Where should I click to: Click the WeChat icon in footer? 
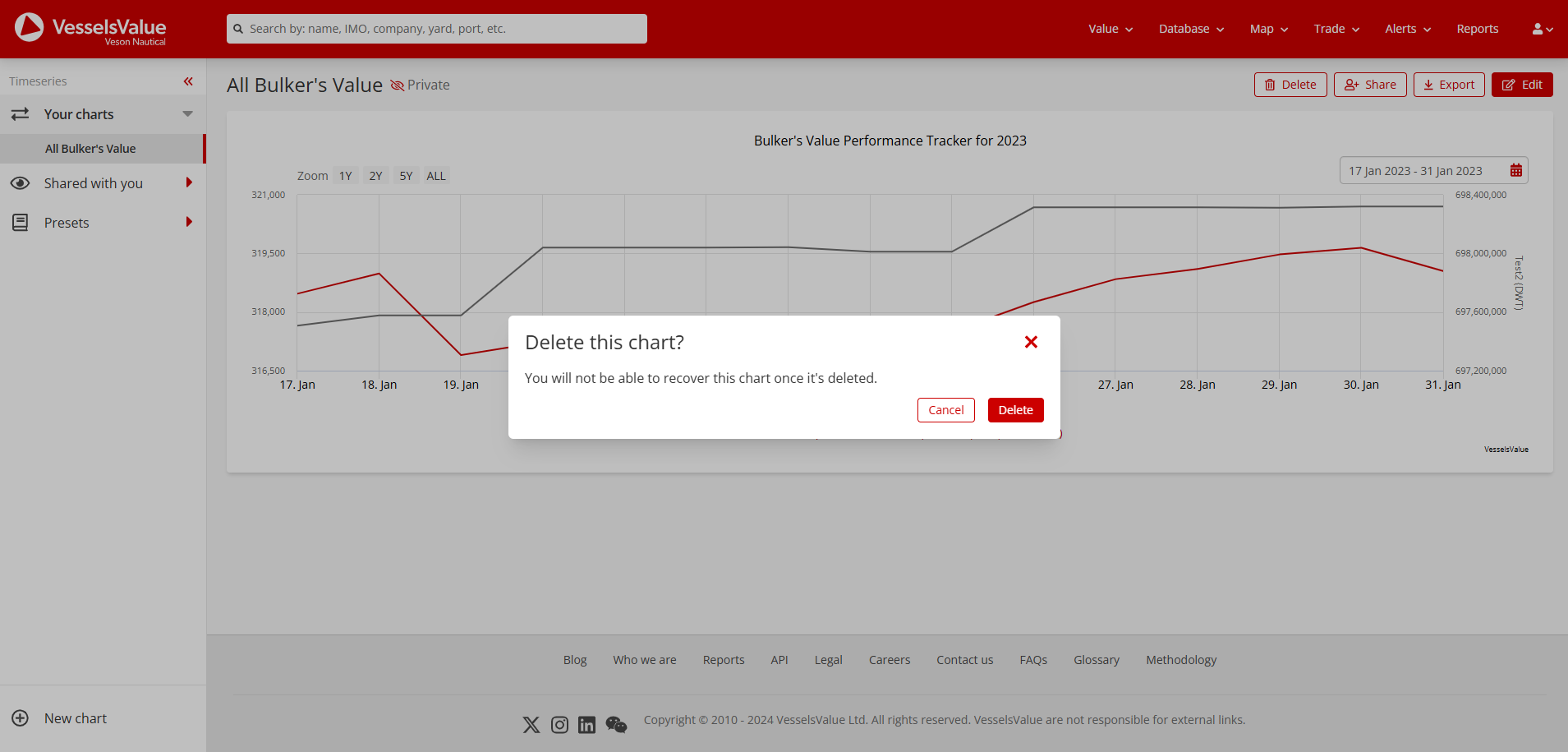pyautogui.click(x=615, y=724)
